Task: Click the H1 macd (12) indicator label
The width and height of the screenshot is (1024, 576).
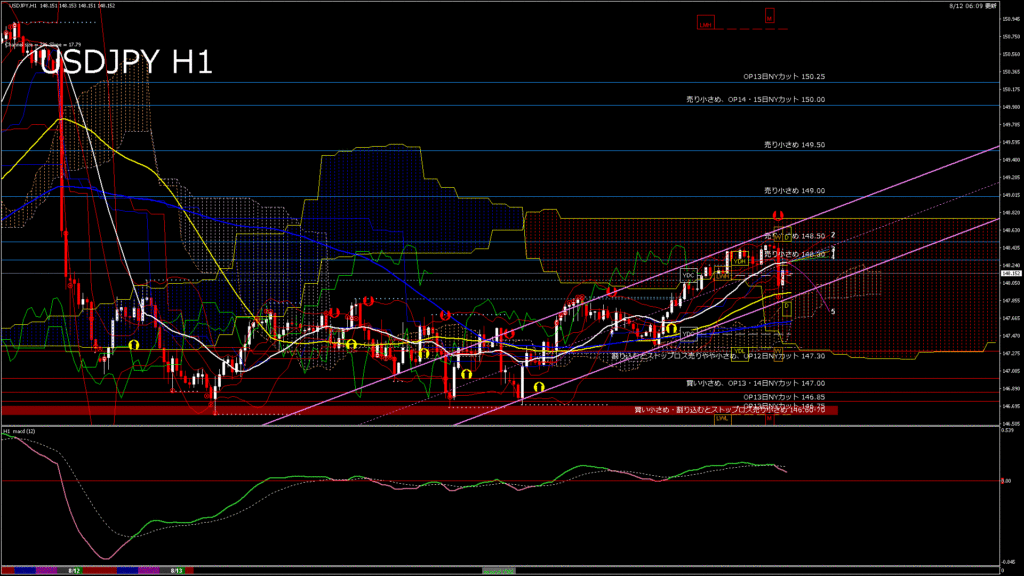Action: pyautogui.click(x=20, y=431)
